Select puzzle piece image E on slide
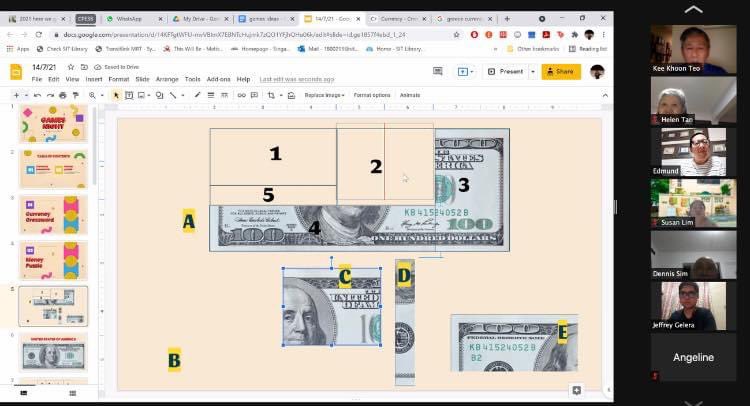This screenshot has width=750, height=406. coord(515,342)
